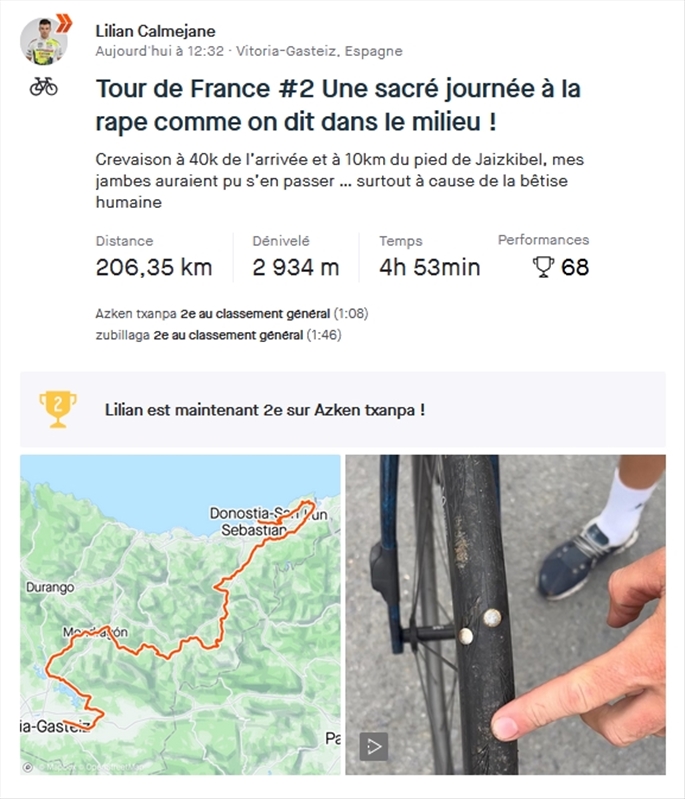Click the Performances trophy icon

(x=543, y=267)
